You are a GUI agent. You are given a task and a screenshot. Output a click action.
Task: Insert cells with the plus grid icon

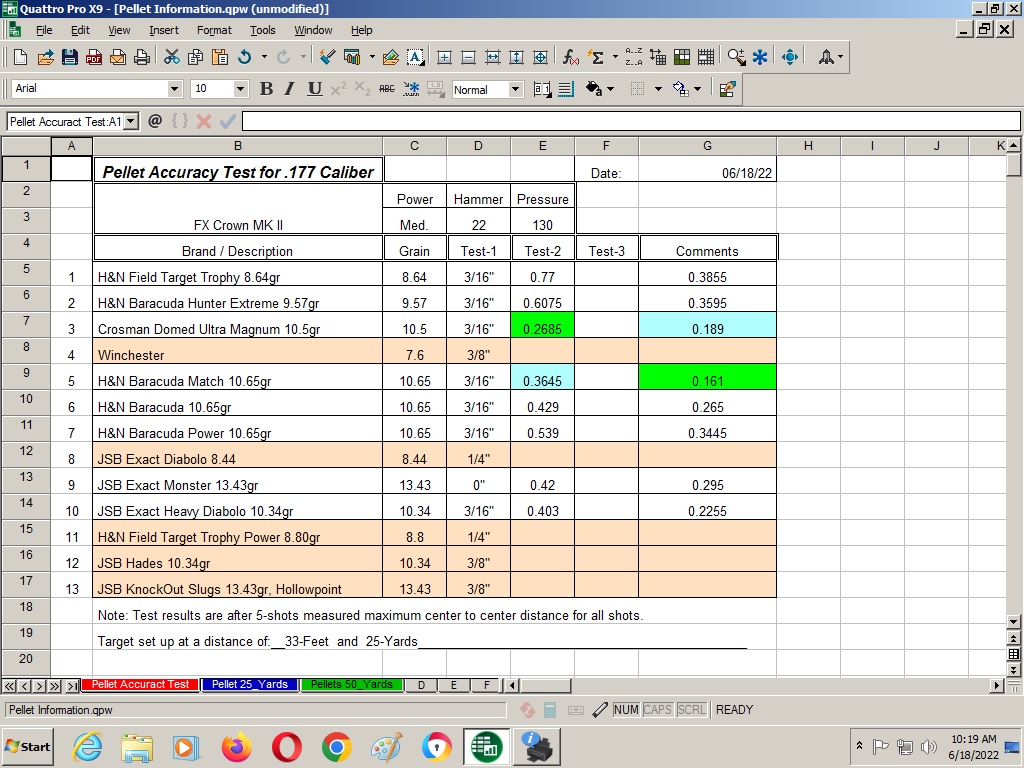pos(444,57)
